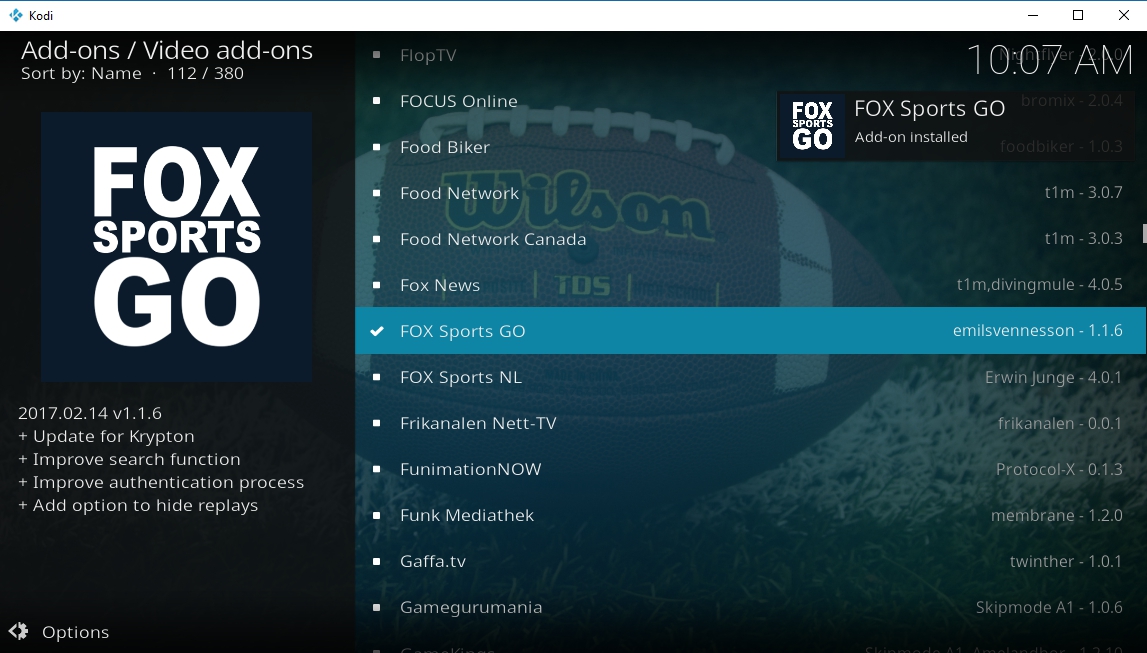Screen dimensions: 1147x653
Task: Click 'Skipmode A1 - 1.0.6' text
Action: (1049, 608)
